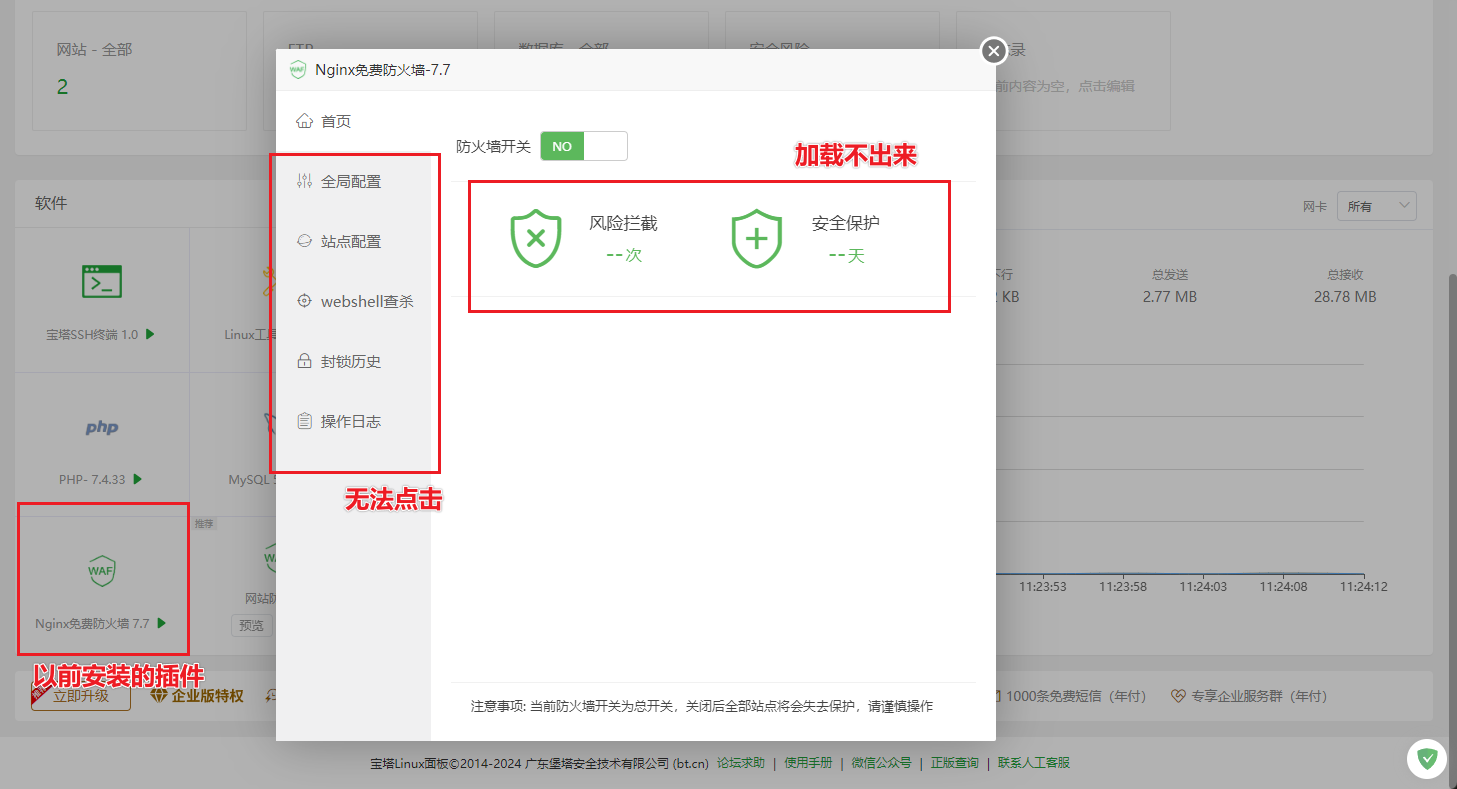Image resolution: width=1457 pixels, height=789 pixels.
Task: Click the 11:23:53 time label on chart
Action: click(1043, 586)
